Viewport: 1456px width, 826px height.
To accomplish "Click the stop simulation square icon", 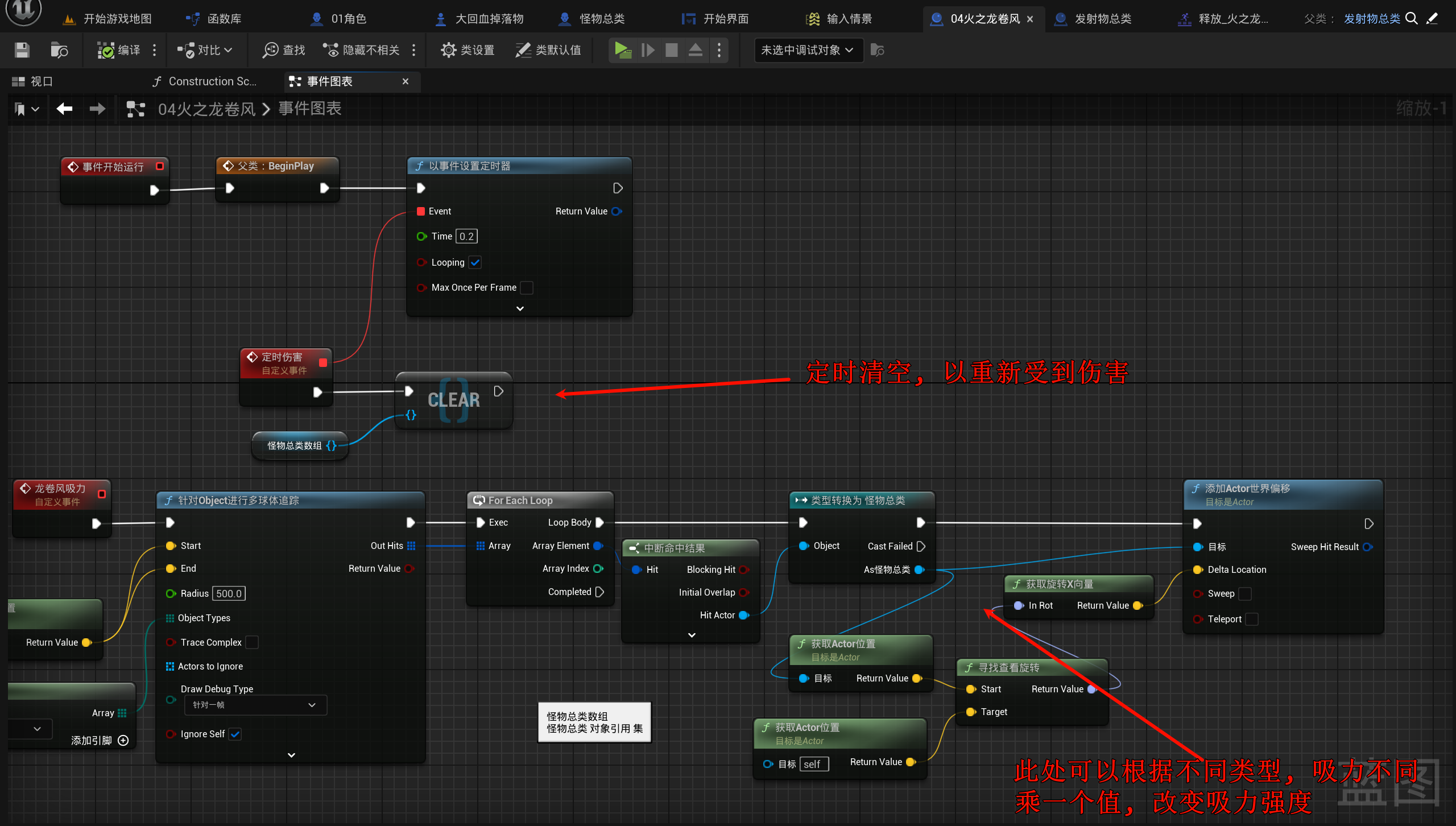I will pyautogui.click(x=671, y=50).
